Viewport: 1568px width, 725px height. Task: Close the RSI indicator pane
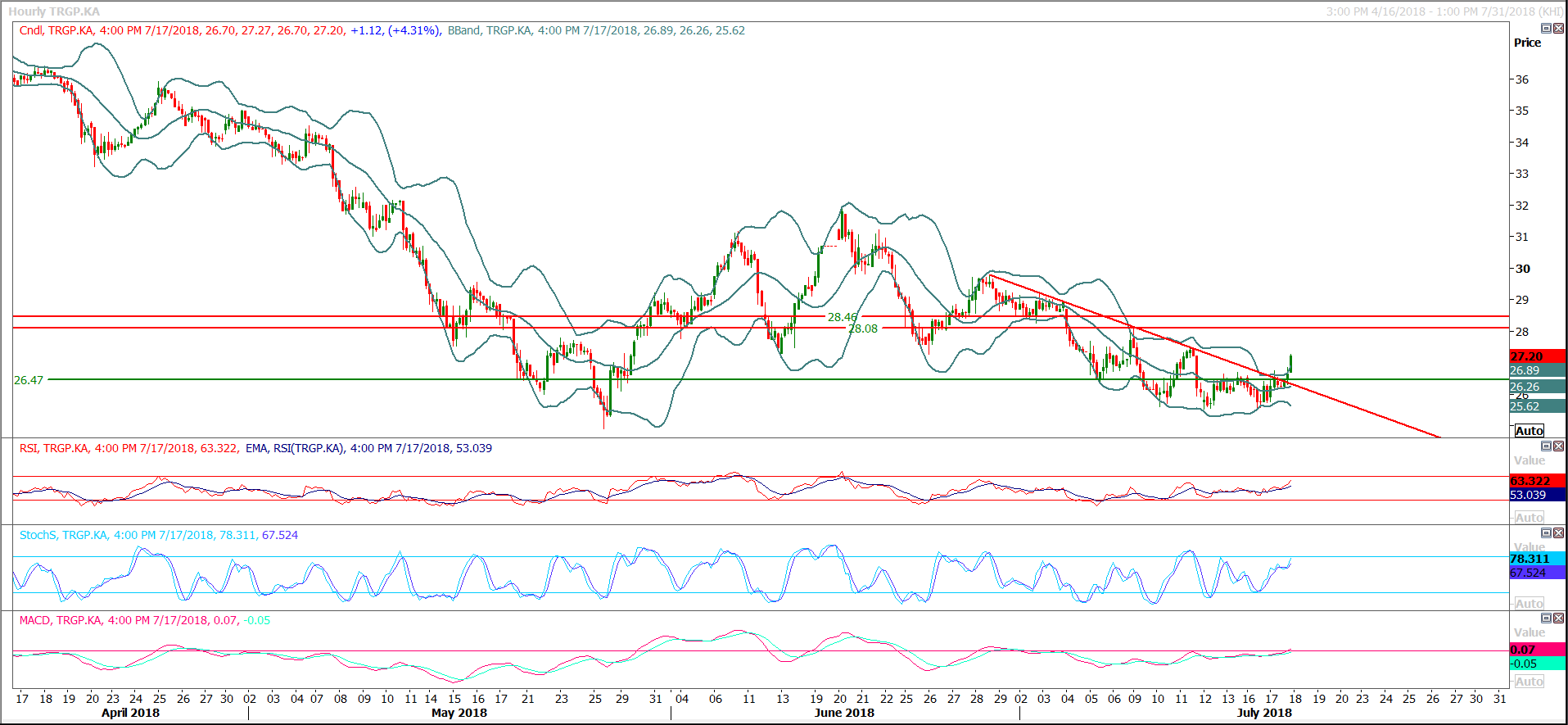point(1558,446)
